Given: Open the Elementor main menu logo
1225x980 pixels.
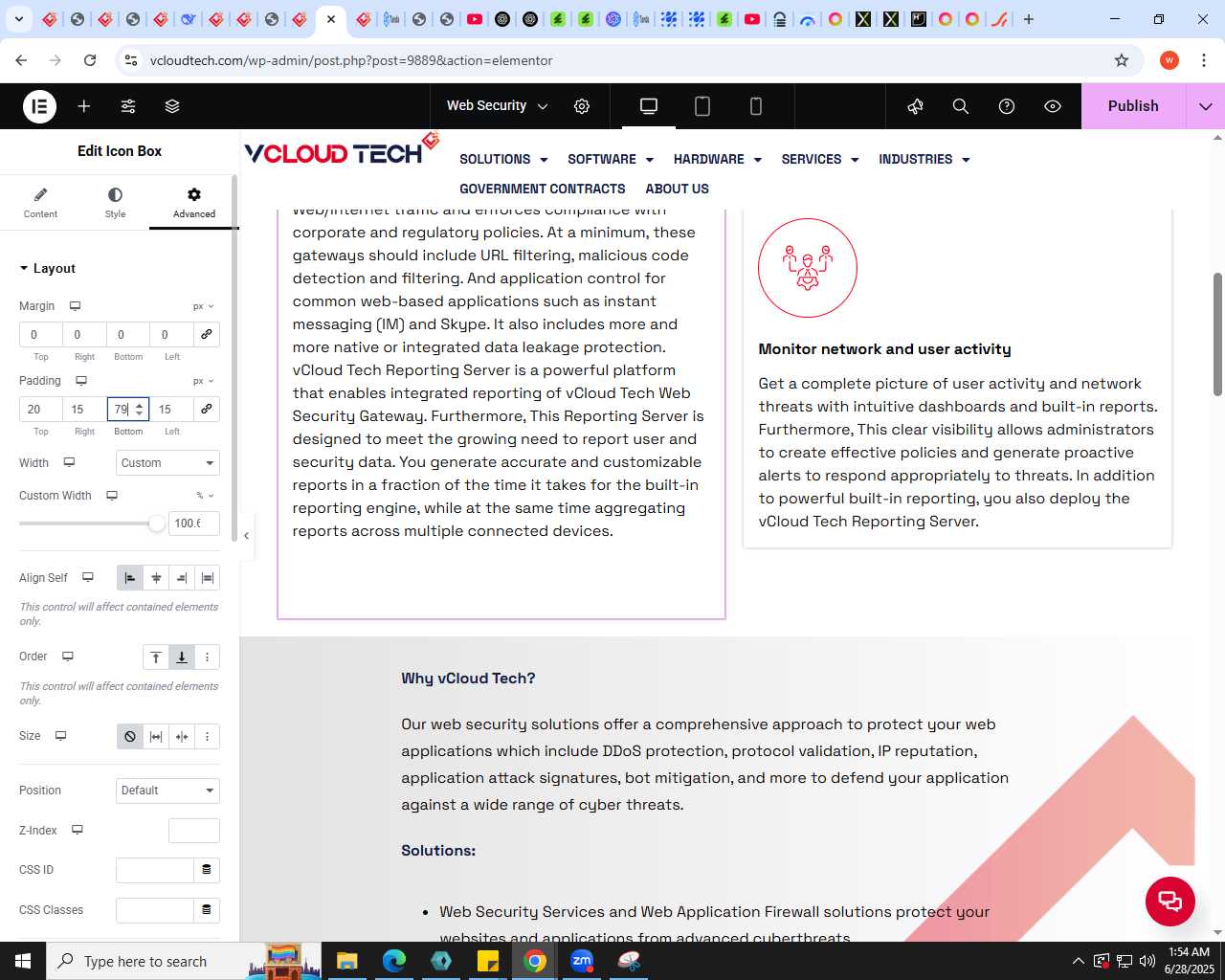Looking at the screenshot, I should [39, 106].
